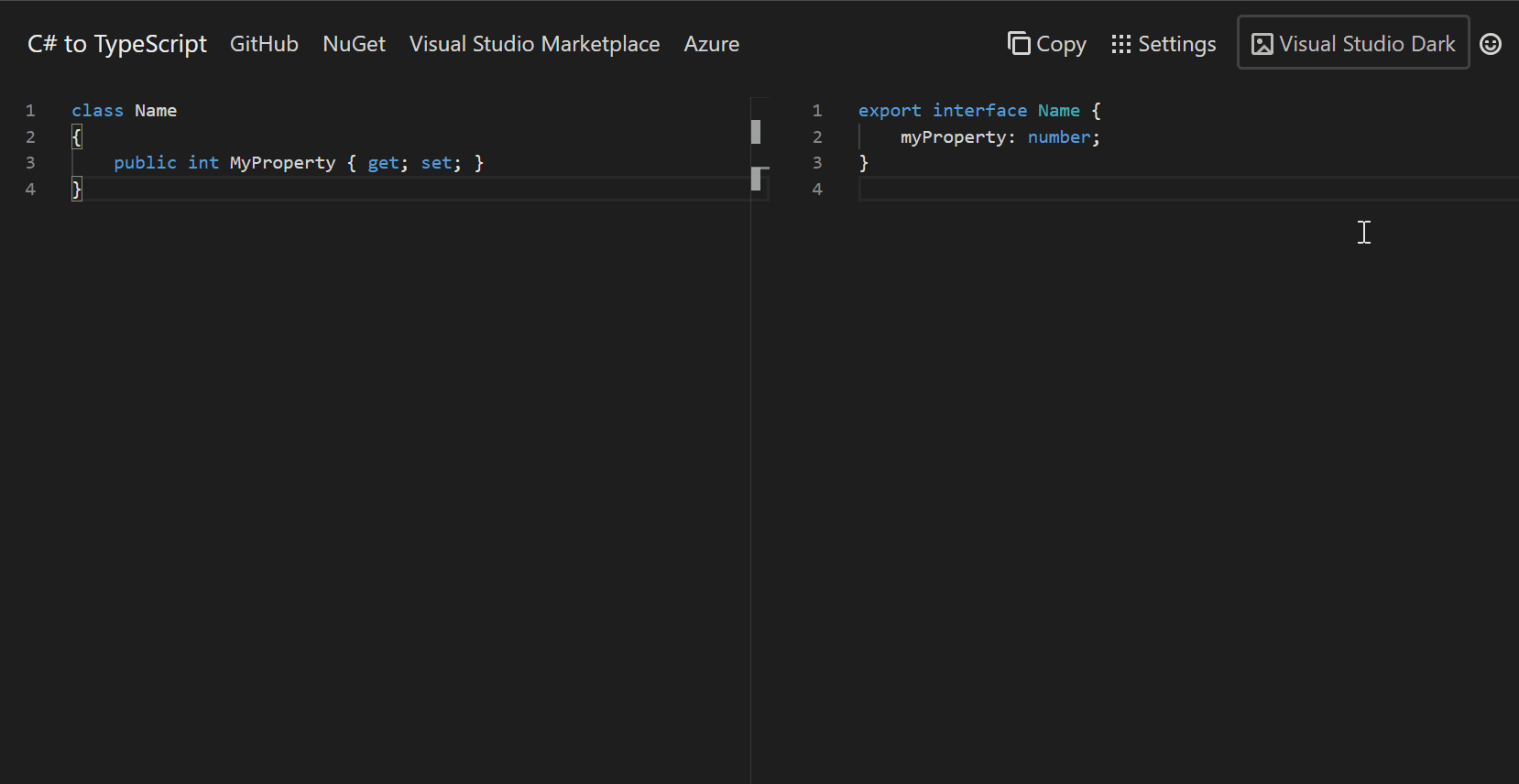Click the class 'Name' in the C# editor
Screen dimensions: 1519x784
click(x=156, y=111)
